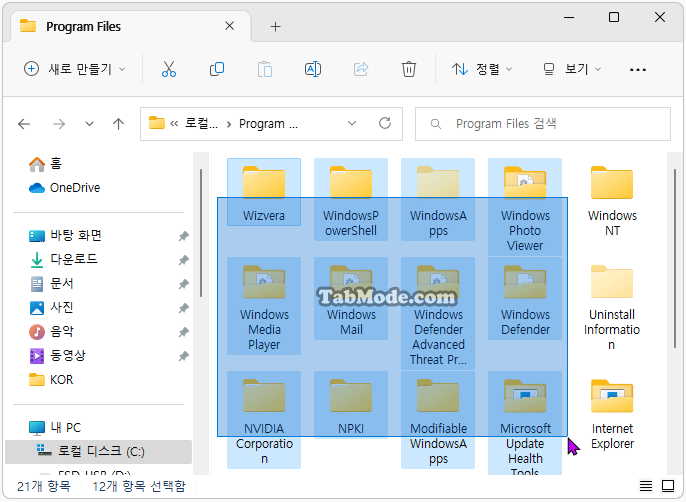The image size is (686, 502).
Task: Open 음악 quick access
Action: pyautogui.click(x=52, y=331)
